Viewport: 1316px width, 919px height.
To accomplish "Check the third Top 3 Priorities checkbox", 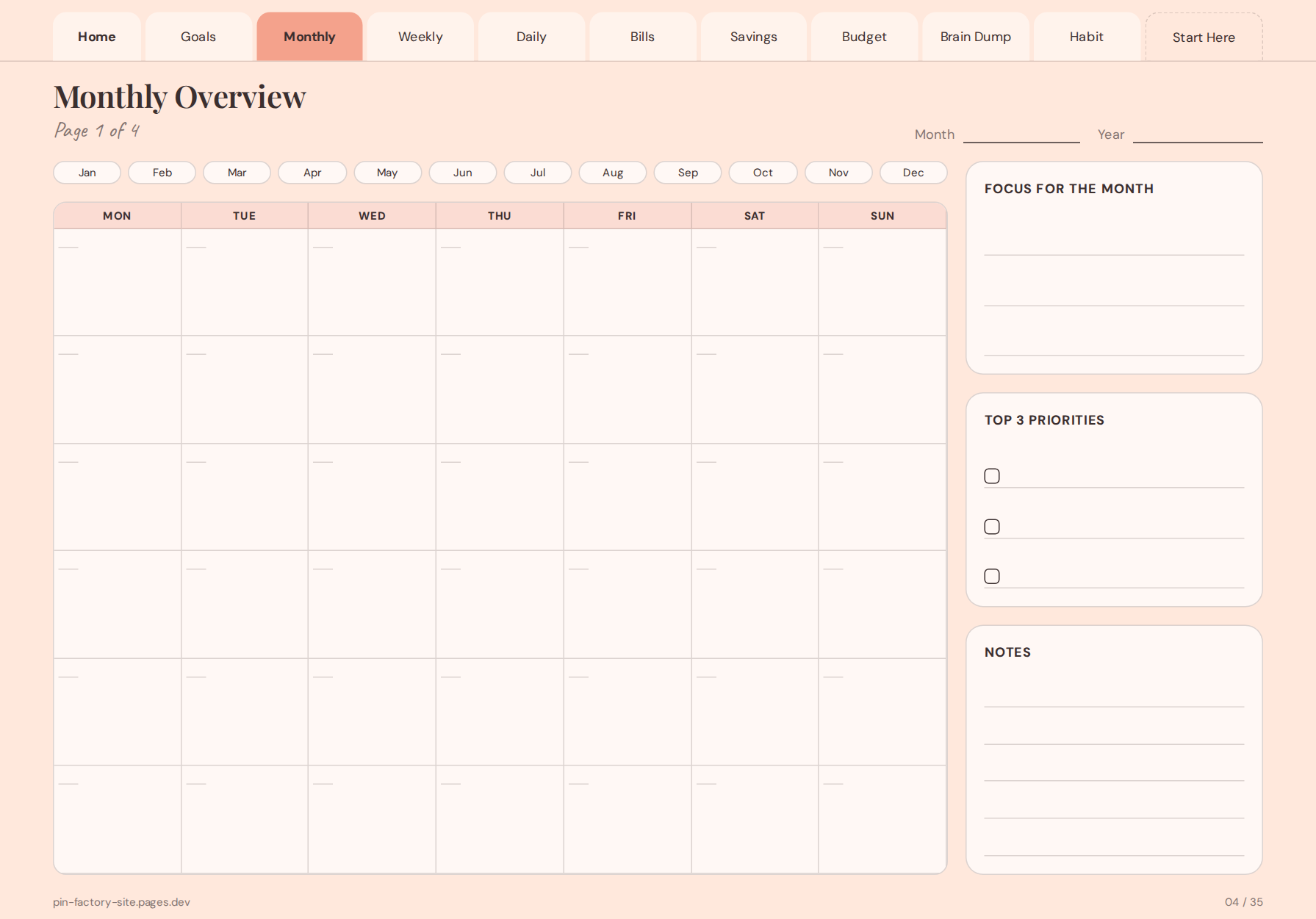I will [992, 576].
